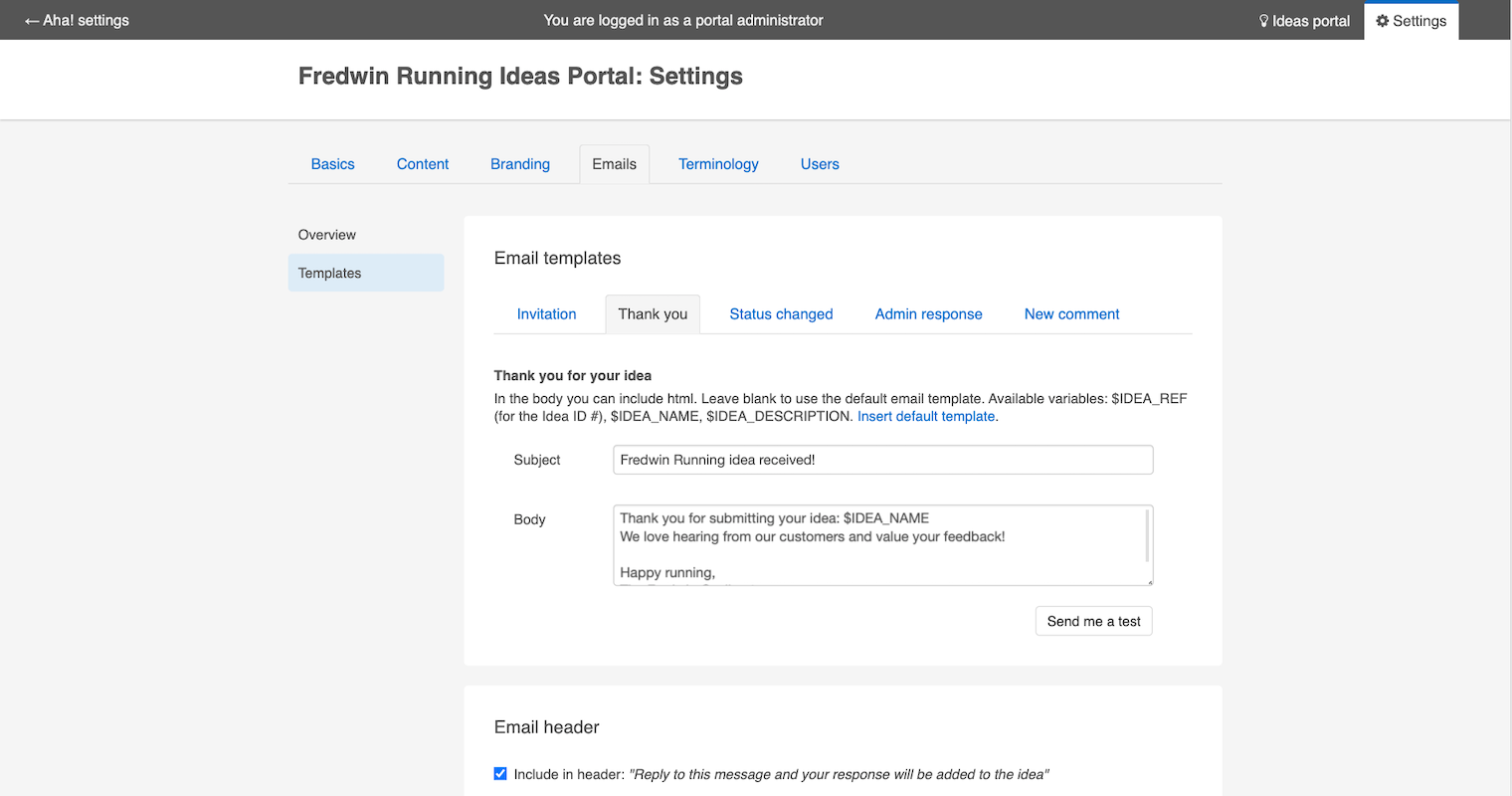Open the Terminology settings tab
This screenshot has height=796, width=1512.
click(x=718, y=163)
